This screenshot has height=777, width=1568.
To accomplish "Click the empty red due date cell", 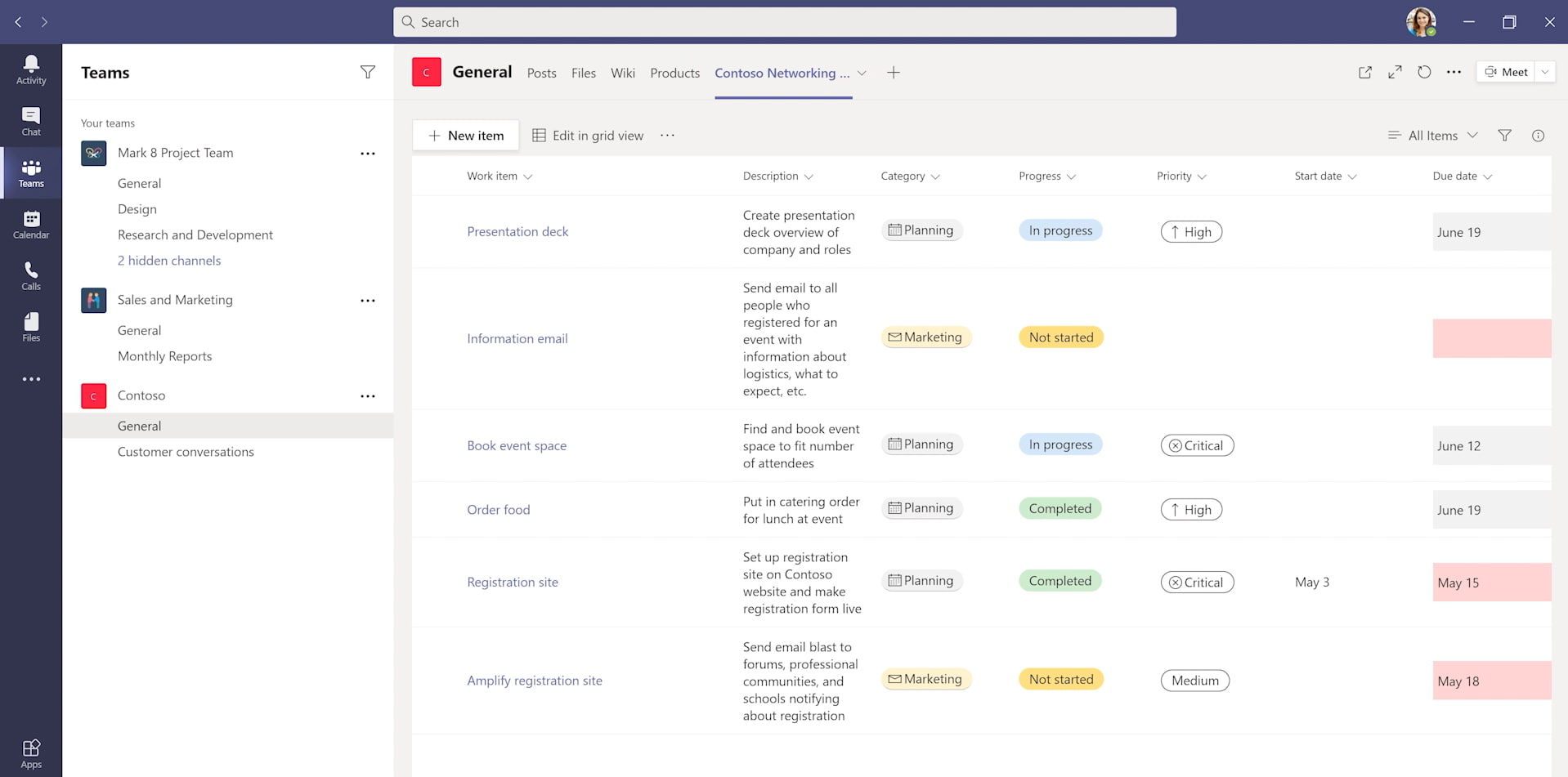I will [x=1491, y=338].
